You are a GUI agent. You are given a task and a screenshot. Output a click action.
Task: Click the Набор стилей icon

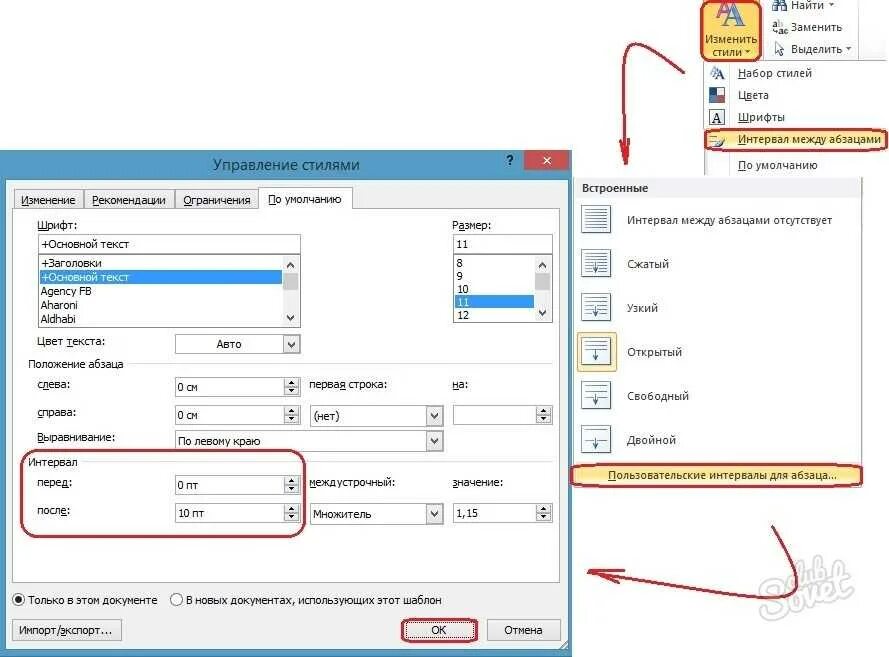[717, 73]
